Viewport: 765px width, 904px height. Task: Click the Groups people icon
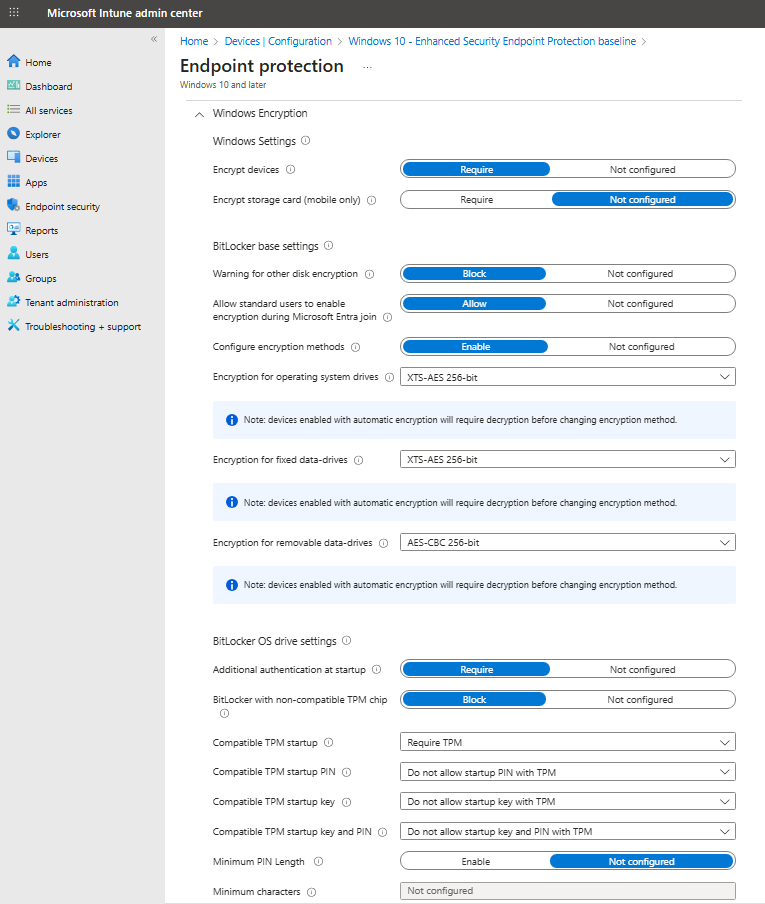[x=14, y=277]
